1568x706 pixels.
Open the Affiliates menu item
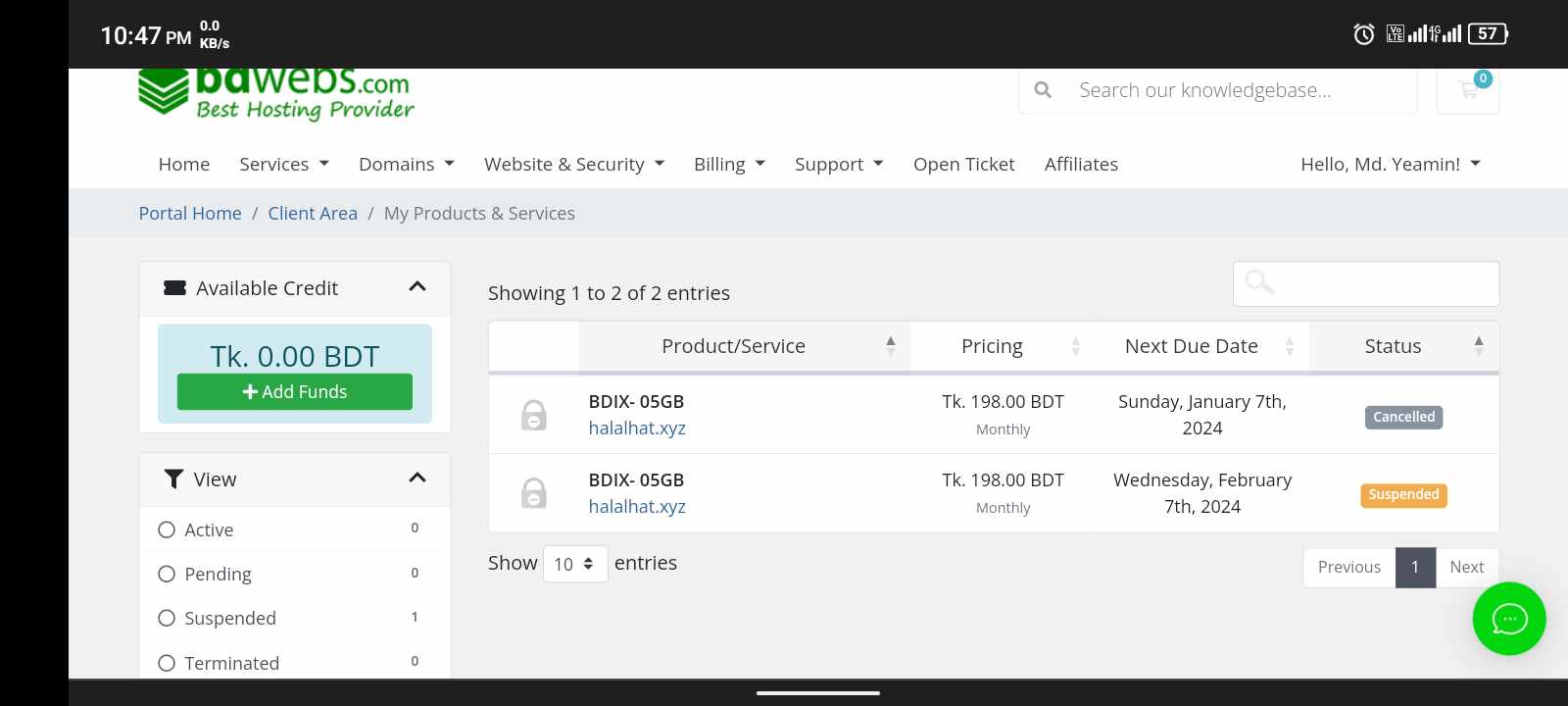(x=1081, y=164)
